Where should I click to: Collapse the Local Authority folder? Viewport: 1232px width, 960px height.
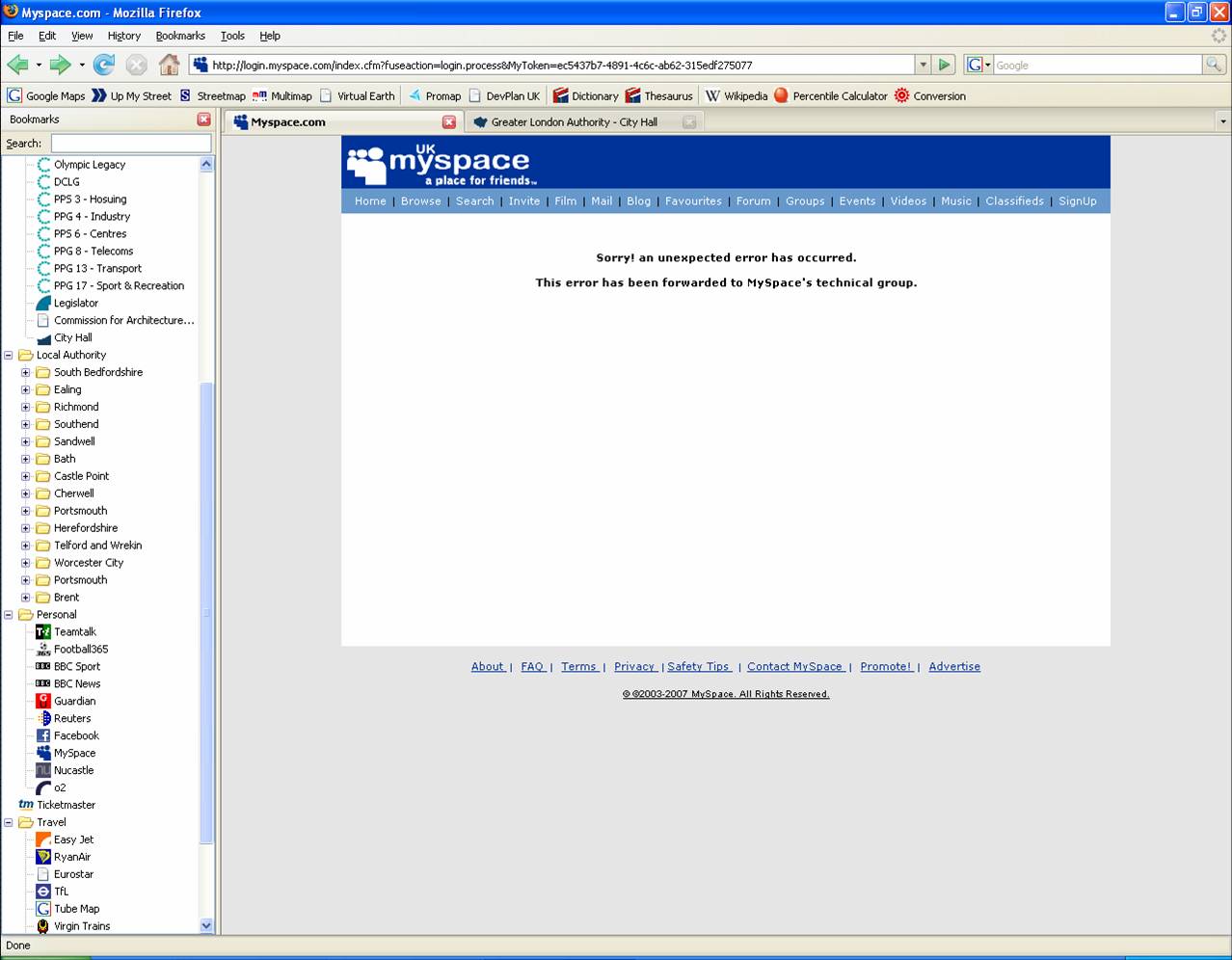[x=9, y=355]
